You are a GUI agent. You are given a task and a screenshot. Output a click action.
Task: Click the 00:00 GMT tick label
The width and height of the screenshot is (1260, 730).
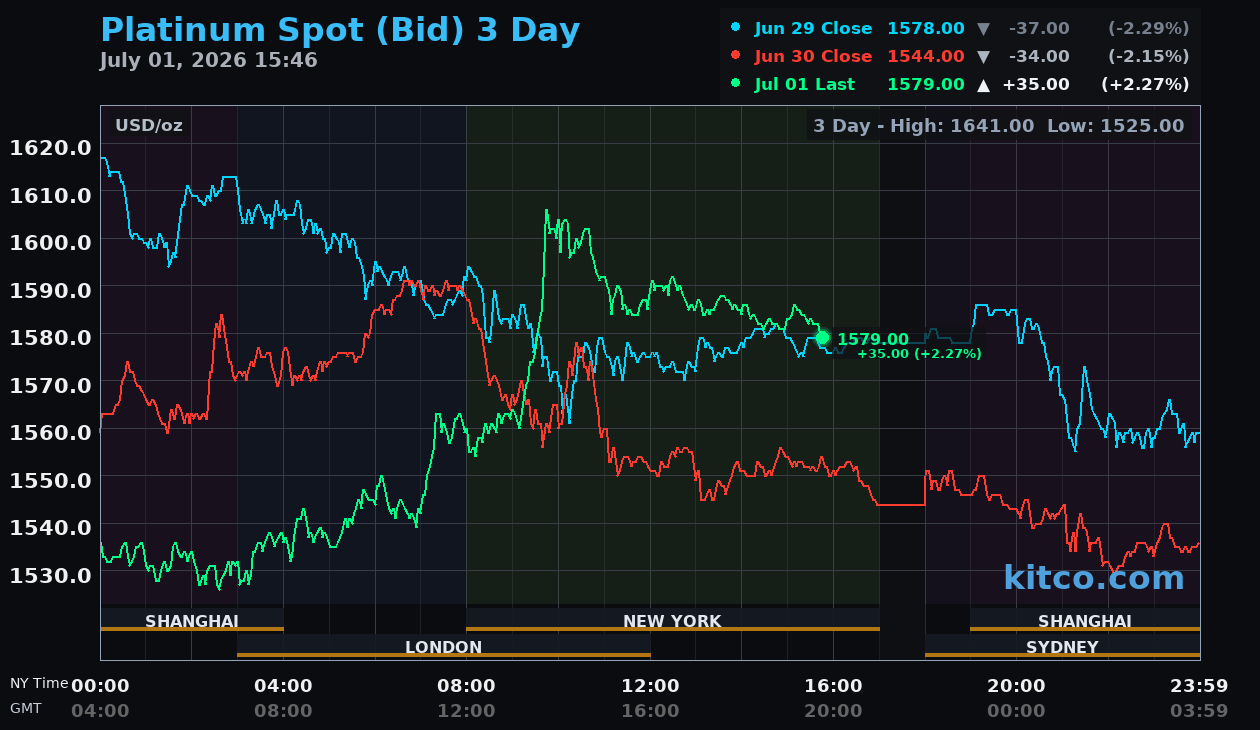coord(1016,711)
